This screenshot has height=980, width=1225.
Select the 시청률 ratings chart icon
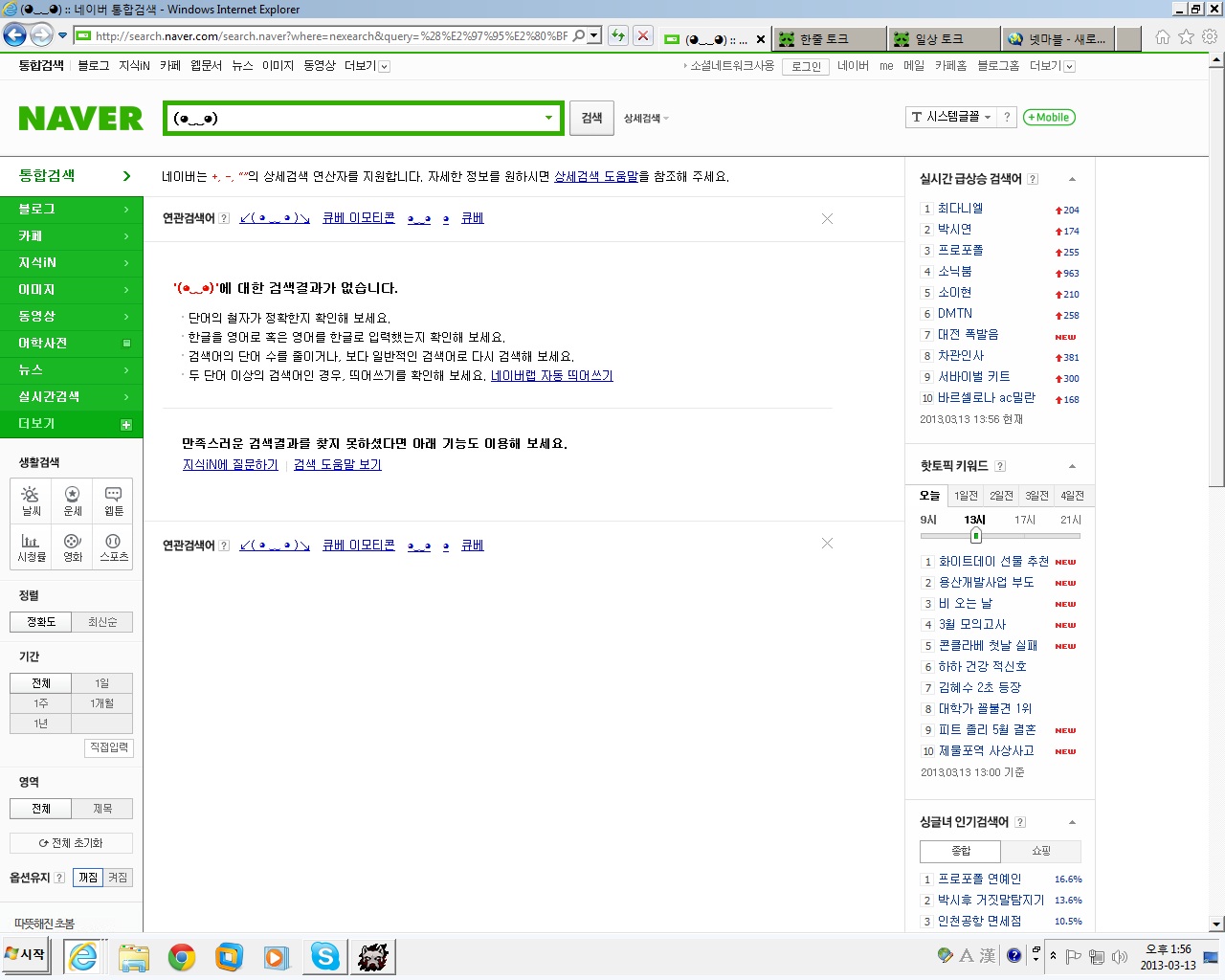pyautogui.click(x=31, y=547)
